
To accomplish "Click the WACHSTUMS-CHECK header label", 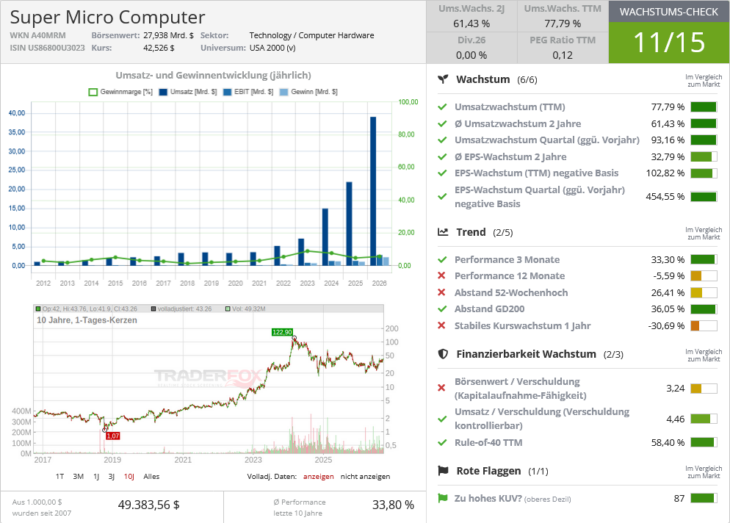I will [669, 12].
